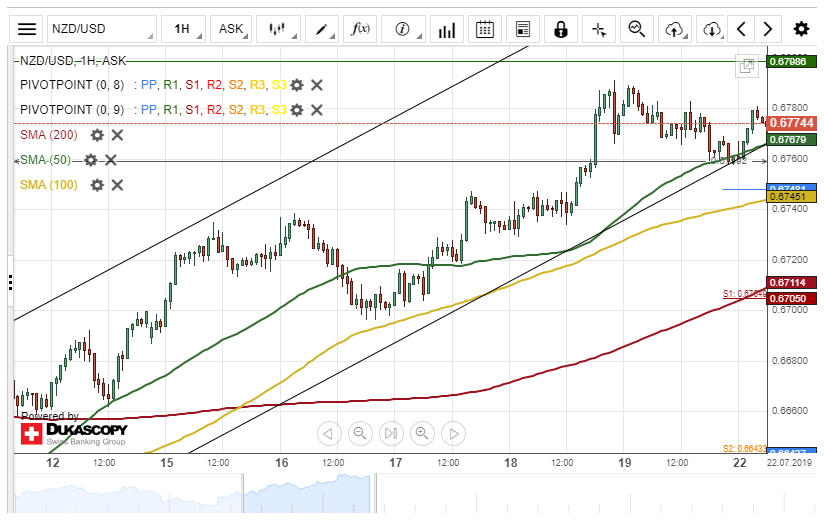Image resolution: width=824 pixels, height=522 pixels.
Task: Open the hamburger main menu
Action: click(x=28, y=29)
